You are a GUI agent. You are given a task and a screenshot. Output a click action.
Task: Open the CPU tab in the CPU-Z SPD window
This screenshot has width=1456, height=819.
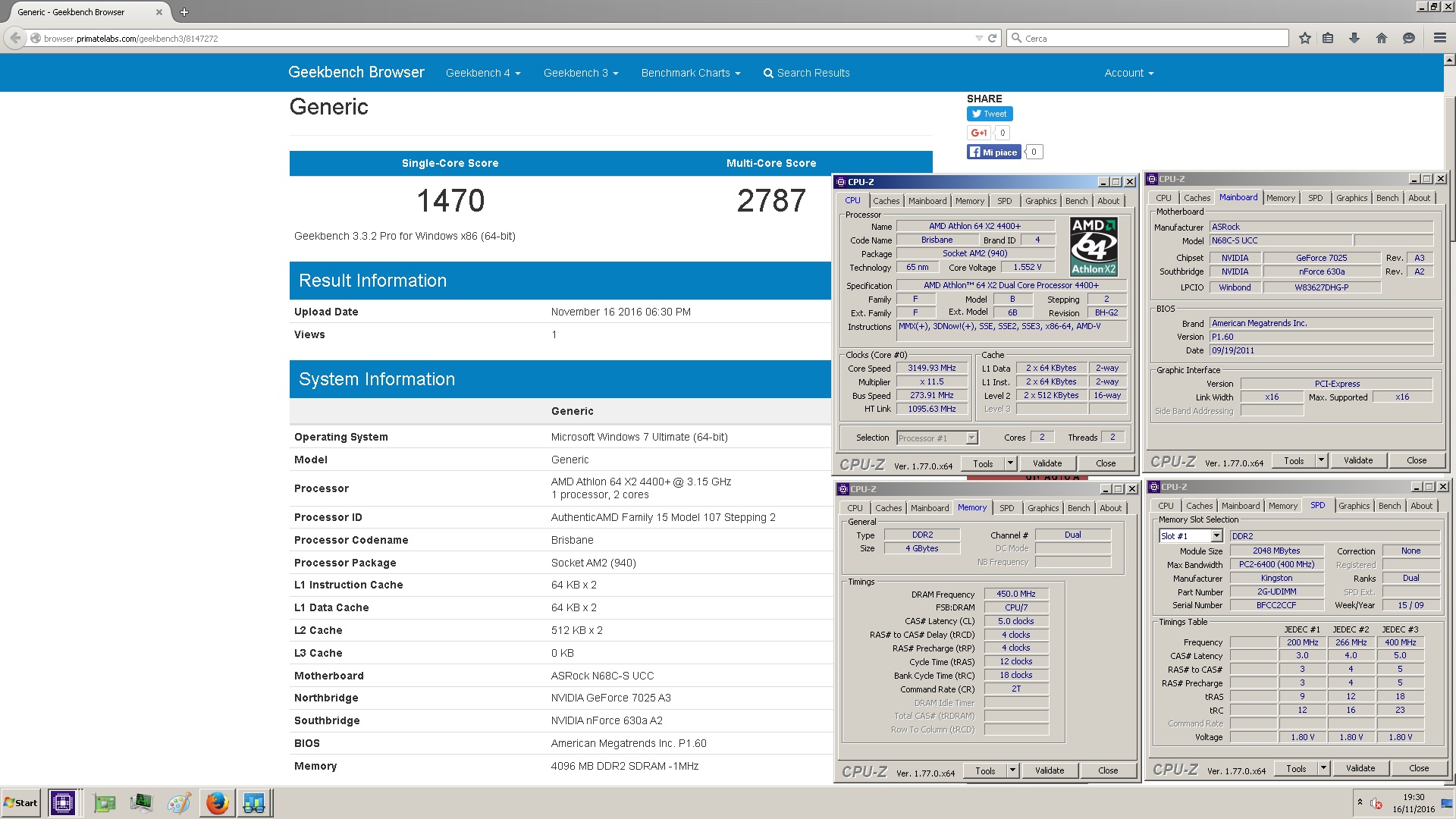pos(1166,506)
